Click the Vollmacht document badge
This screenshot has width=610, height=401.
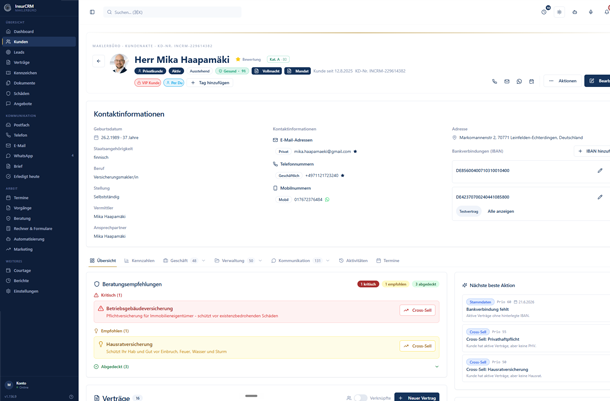266,71
